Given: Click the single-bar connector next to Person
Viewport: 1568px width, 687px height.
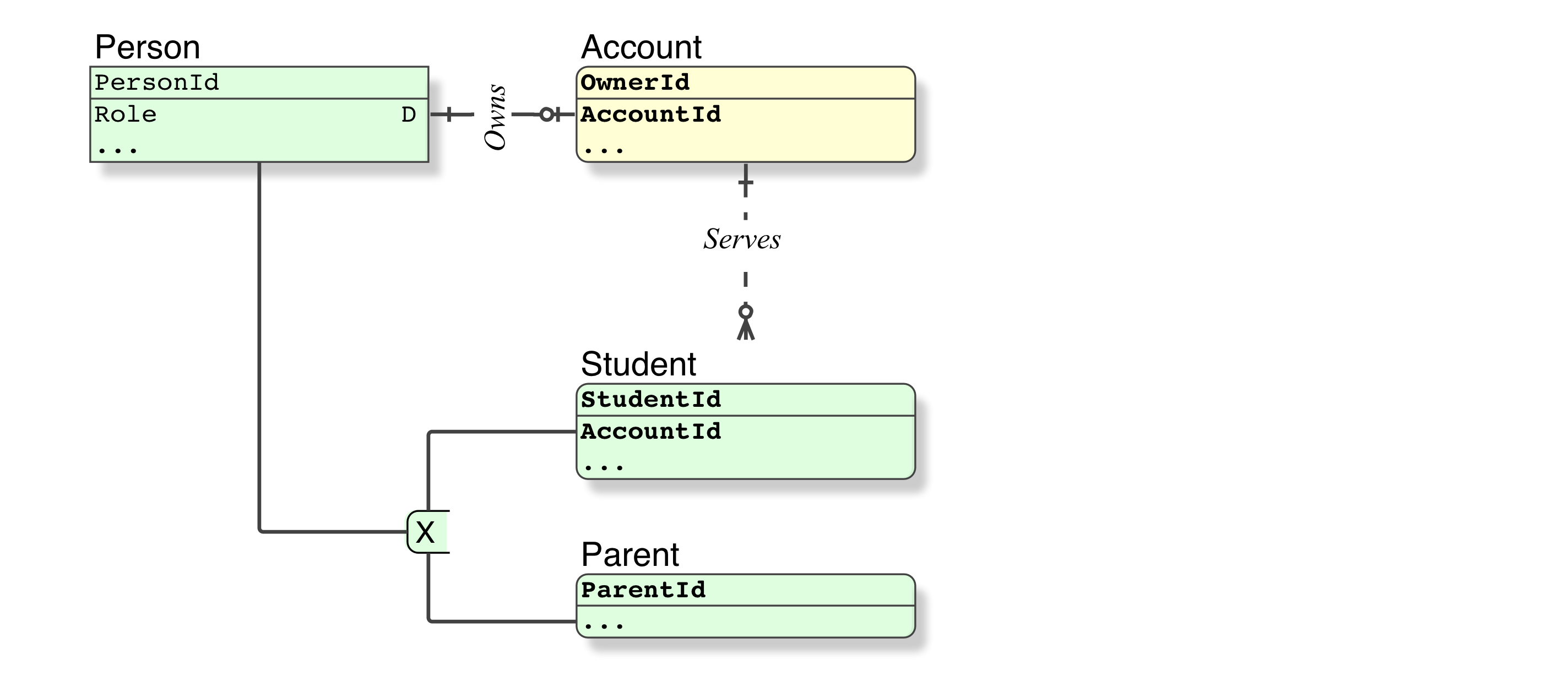Looking at the screenshot, I should coord(449,114).
